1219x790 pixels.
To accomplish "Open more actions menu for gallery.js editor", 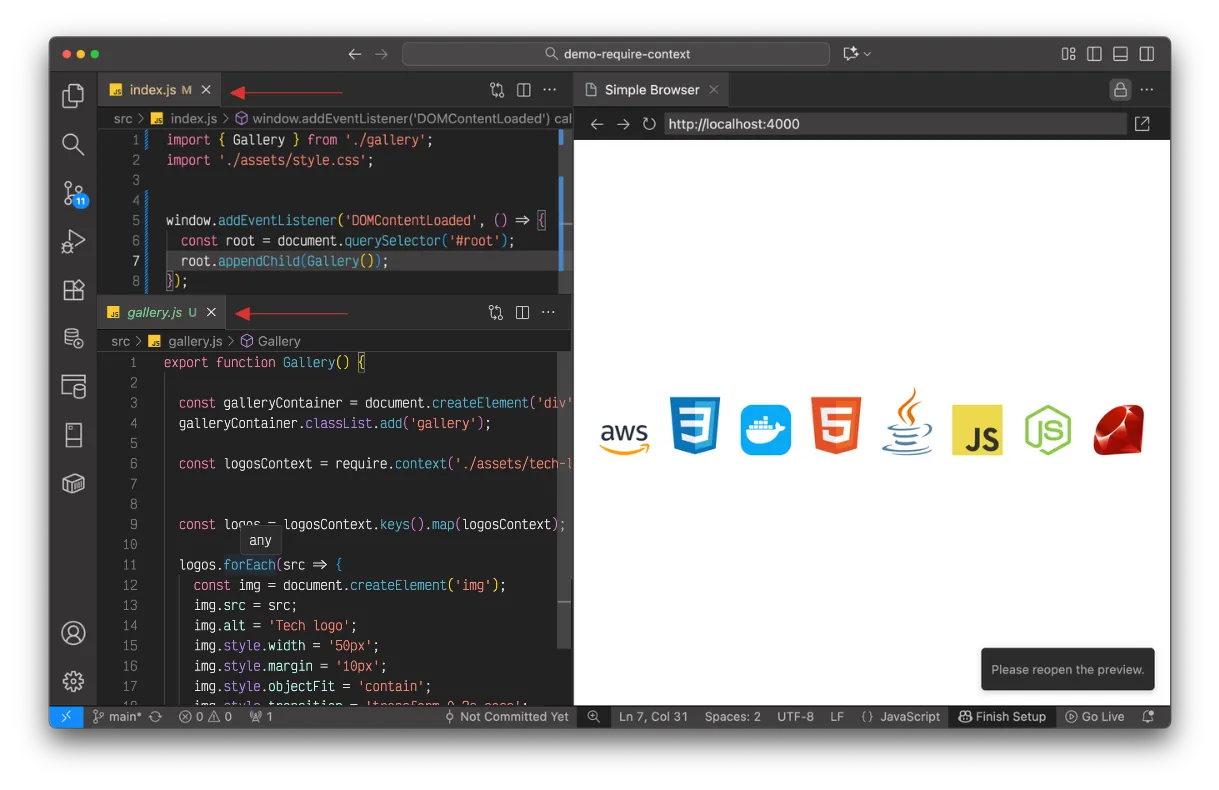I will coord(548,312).
